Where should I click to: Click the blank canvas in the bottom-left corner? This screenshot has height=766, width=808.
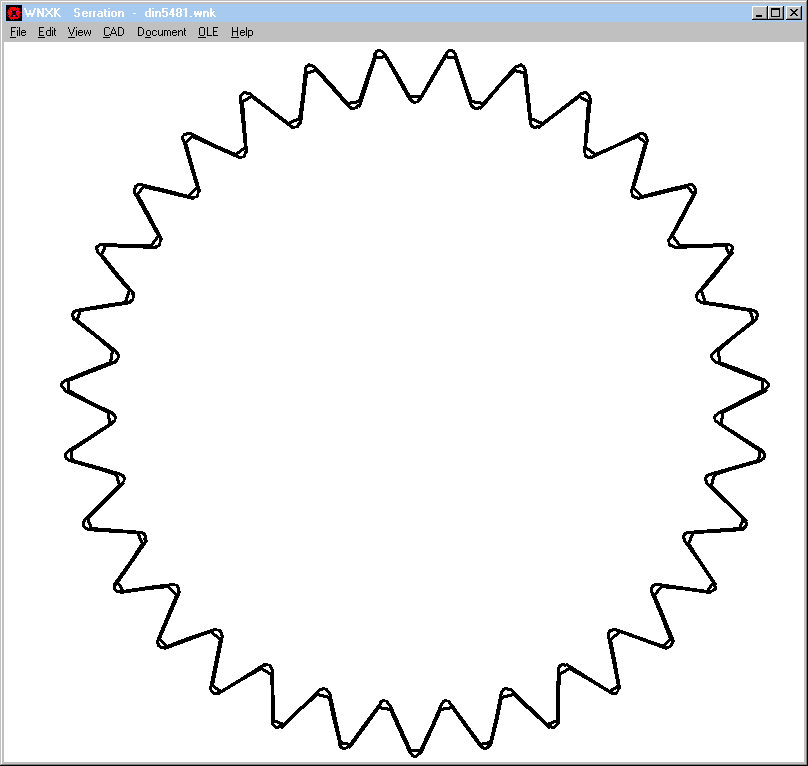coord(40,730)
